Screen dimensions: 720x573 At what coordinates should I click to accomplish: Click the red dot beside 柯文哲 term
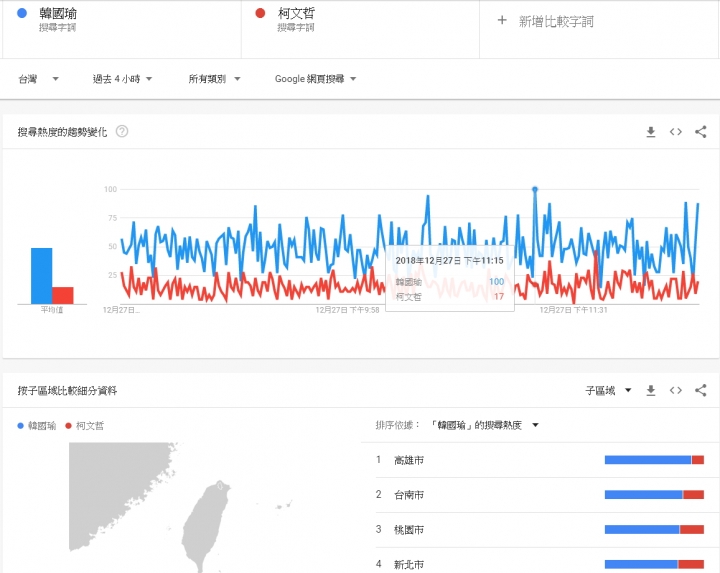(x=260, y=13)
